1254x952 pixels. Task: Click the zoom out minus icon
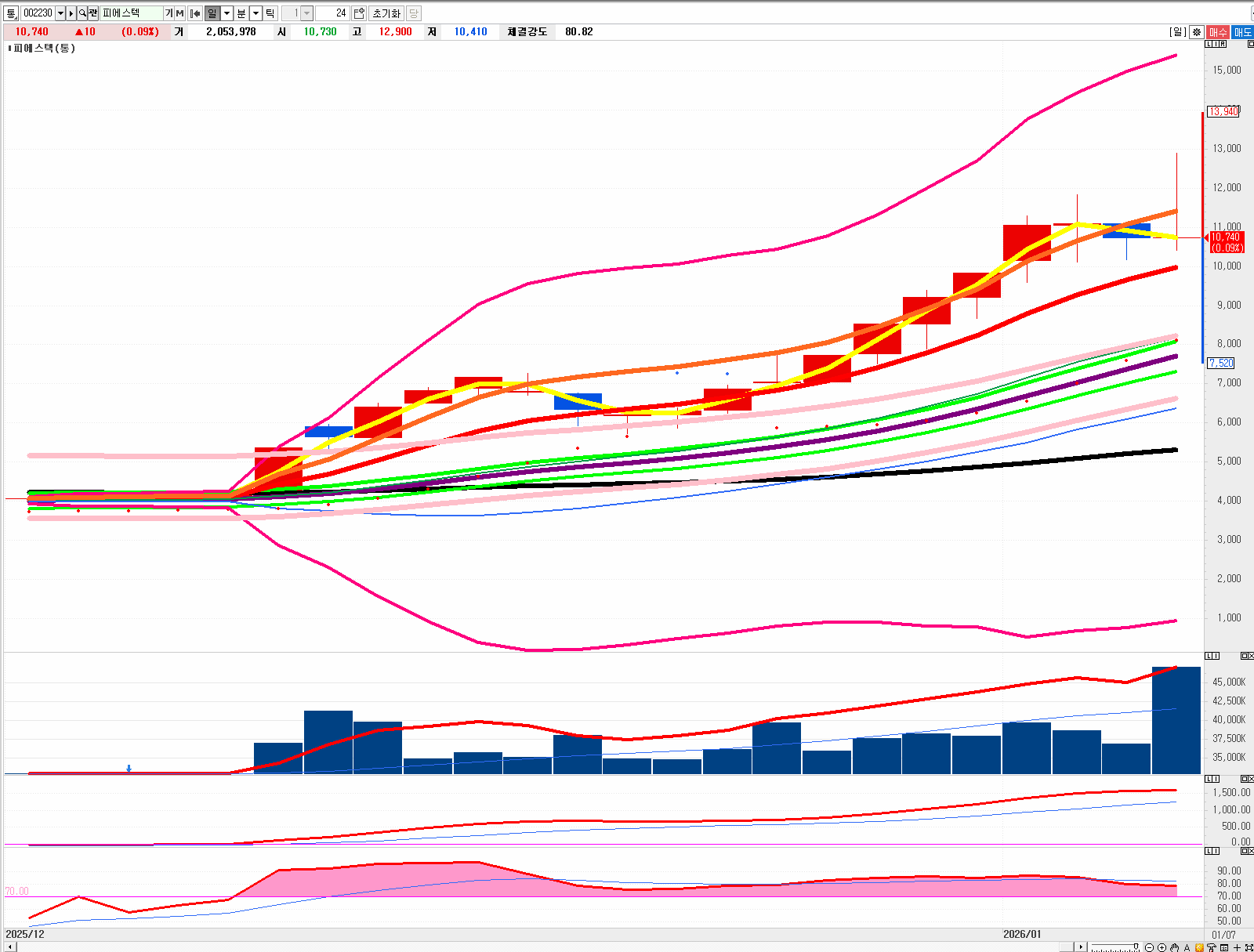coord(1149,947)
